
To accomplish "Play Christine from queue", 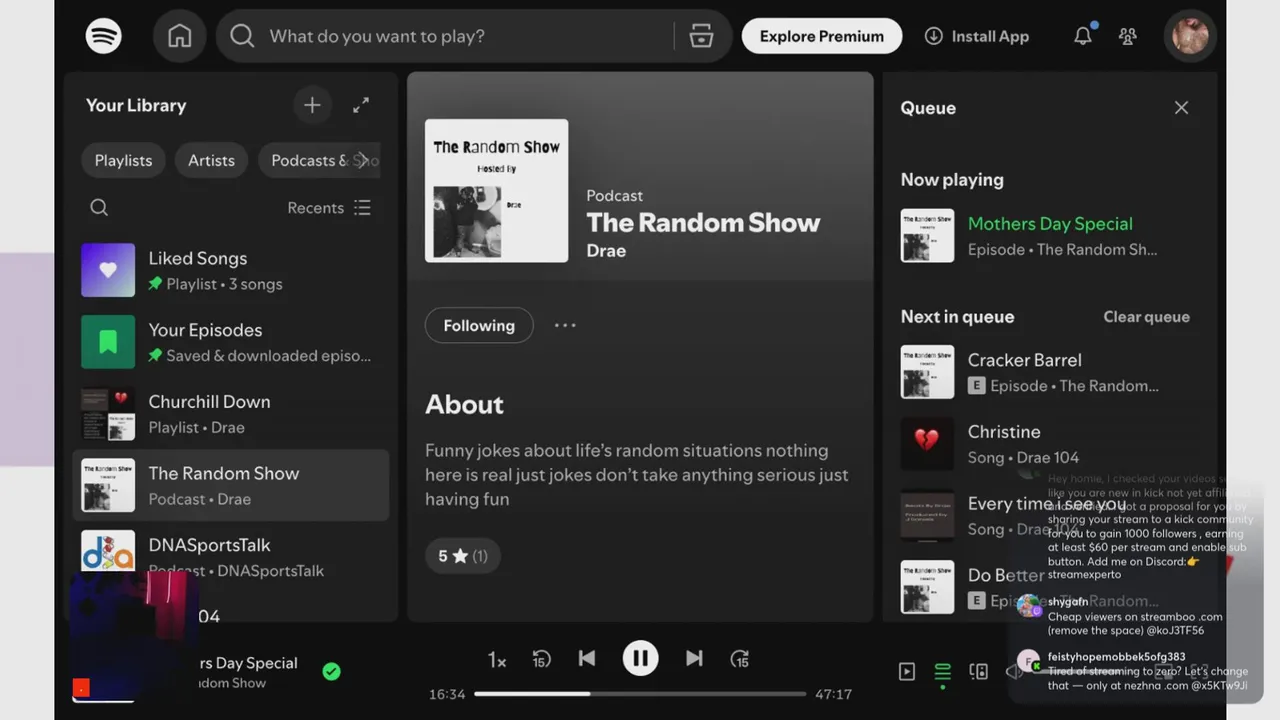I will coord(1046,444).
